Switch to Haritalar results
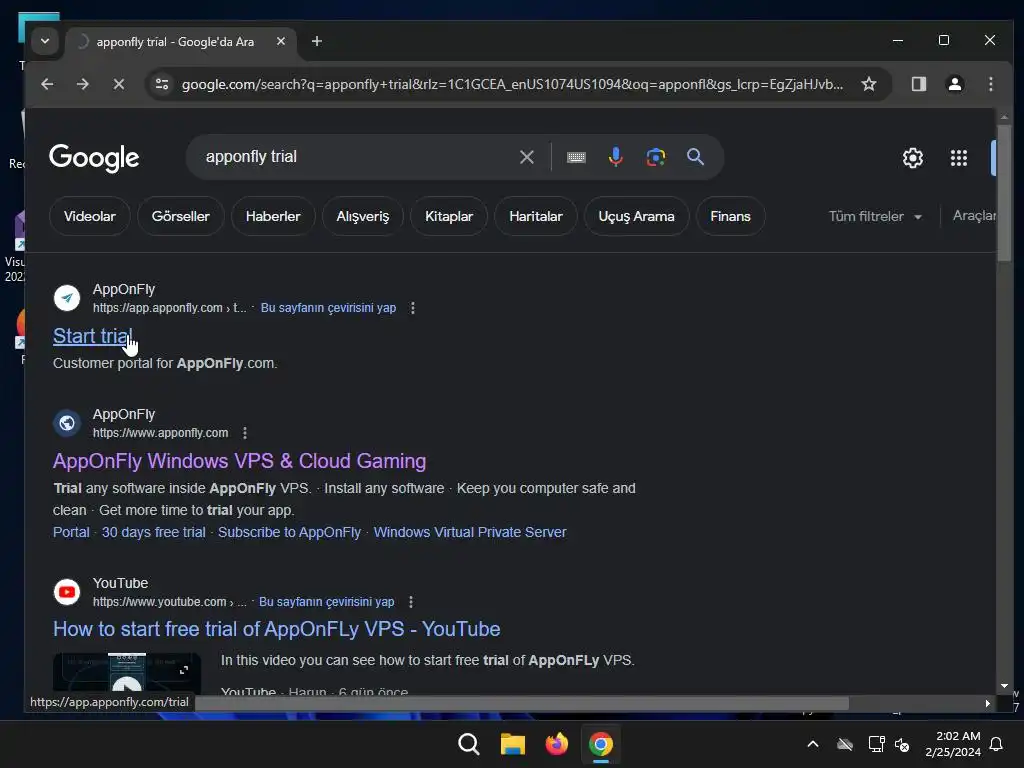1024x768 pixels. coord(536,216)
